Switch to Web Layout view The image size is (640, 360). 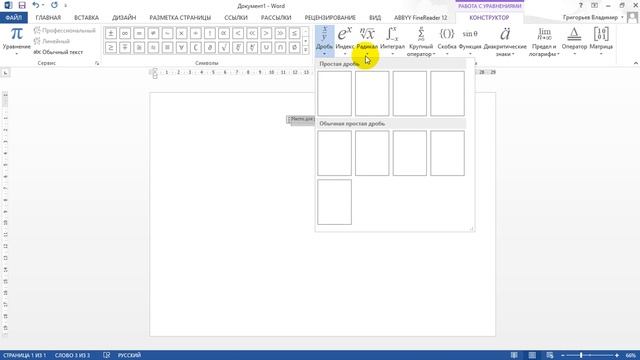pyautogui.click(x=550, y=355)
